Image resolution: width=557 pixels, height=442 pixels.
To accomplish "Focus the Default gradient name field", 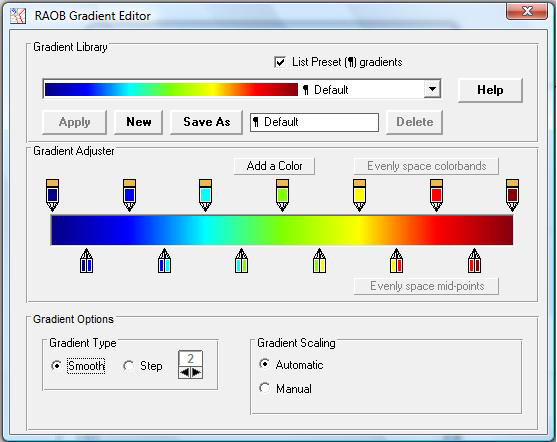I will coord(314,122).
